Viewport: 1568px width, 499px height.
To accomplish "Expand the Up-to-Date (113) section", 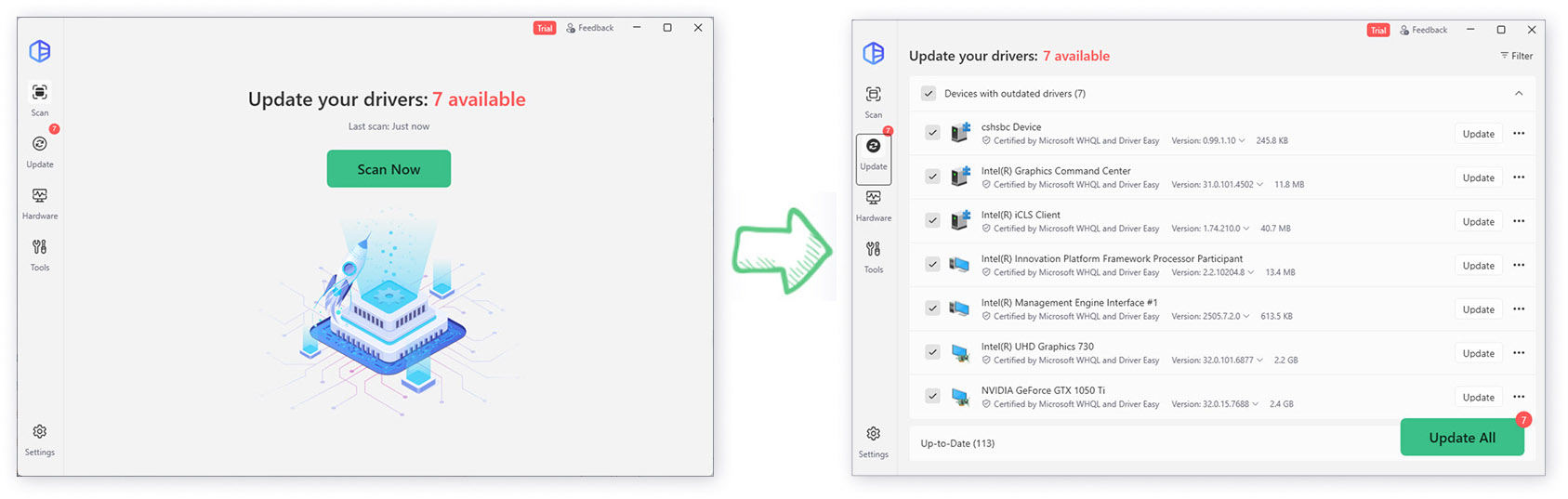I will pos(957,443).
